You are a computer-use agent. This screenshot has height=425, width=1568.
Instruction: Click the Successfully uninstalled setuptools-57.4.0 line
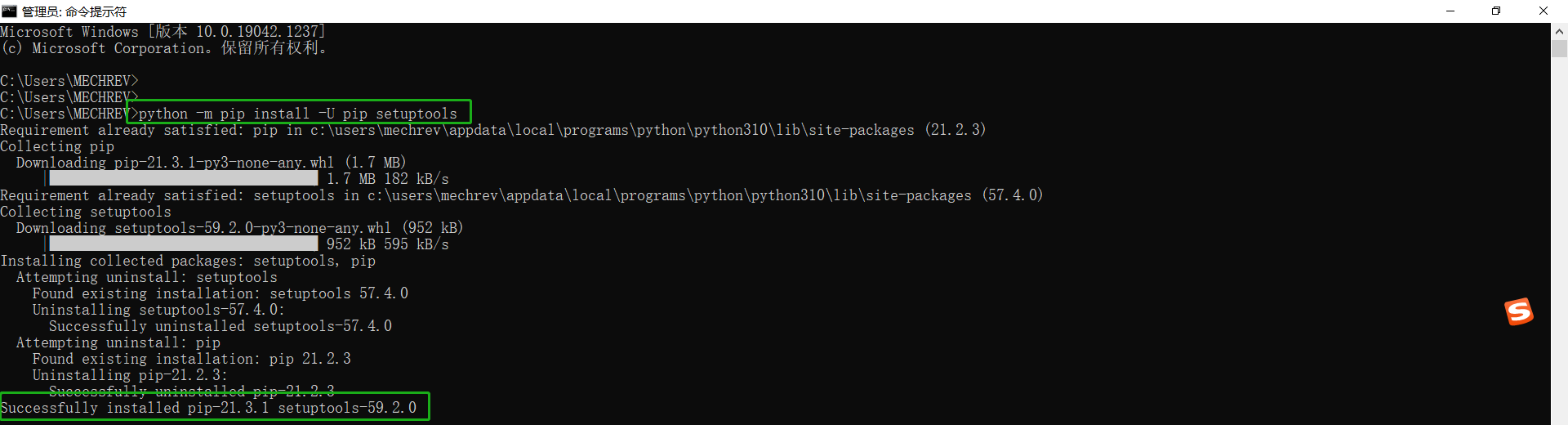[x=220, y=326]
